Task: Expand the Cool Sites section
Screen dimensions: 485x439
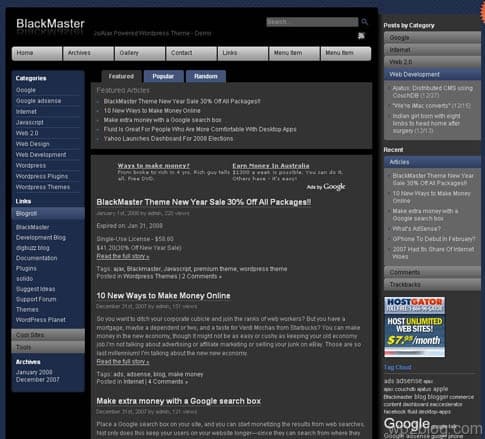Action: point(48,335)
